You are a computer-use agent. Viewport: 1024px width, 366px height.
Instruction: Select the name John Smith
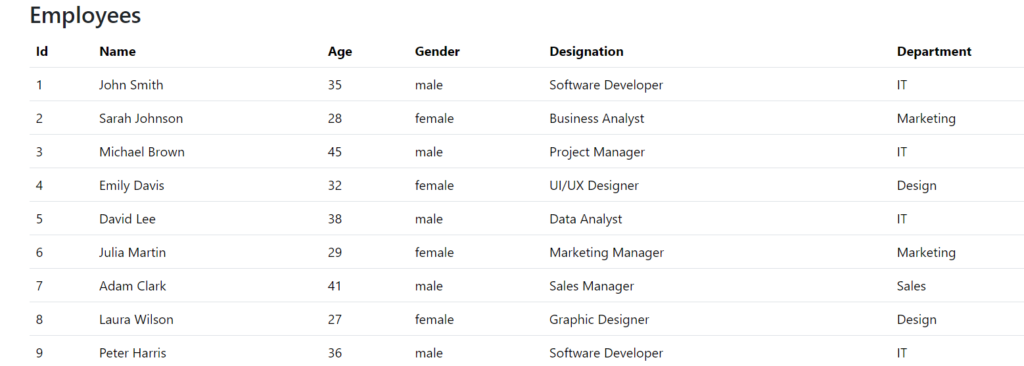(131, 85)
